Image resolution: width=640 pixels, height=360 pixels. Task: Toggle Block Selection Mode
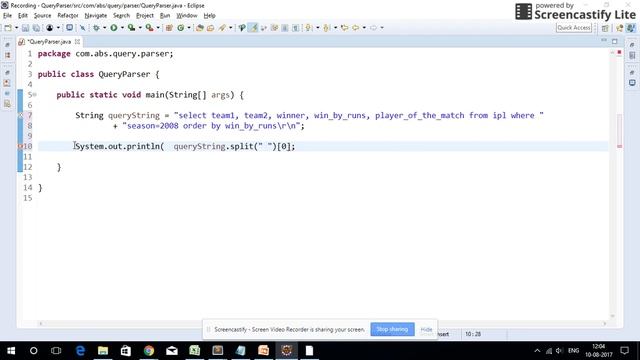[285, 28]
